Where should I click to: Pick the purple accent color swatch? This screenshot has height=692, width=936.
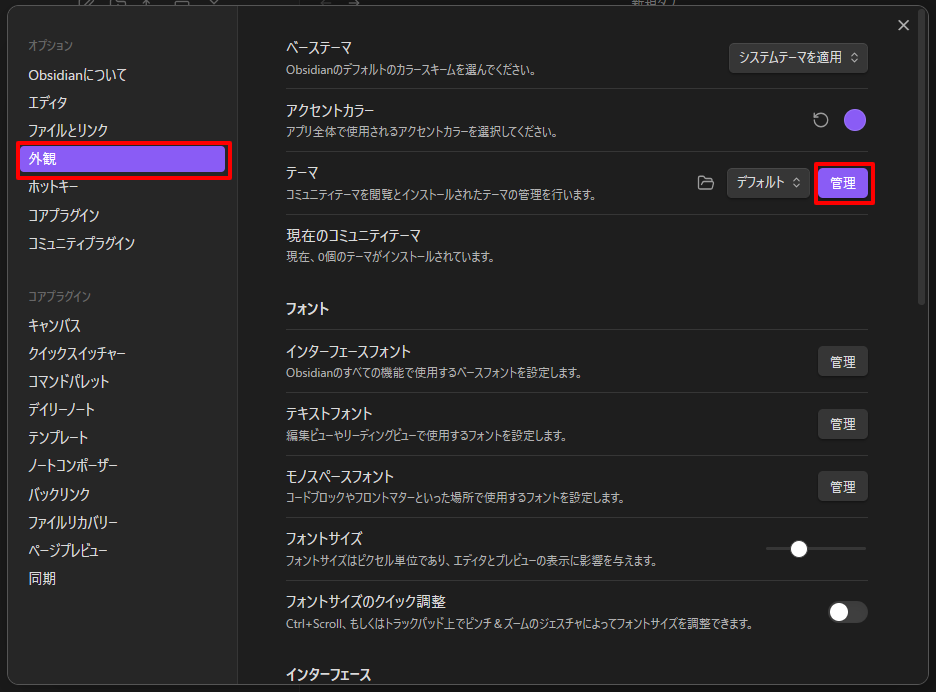tap(855, 121)
